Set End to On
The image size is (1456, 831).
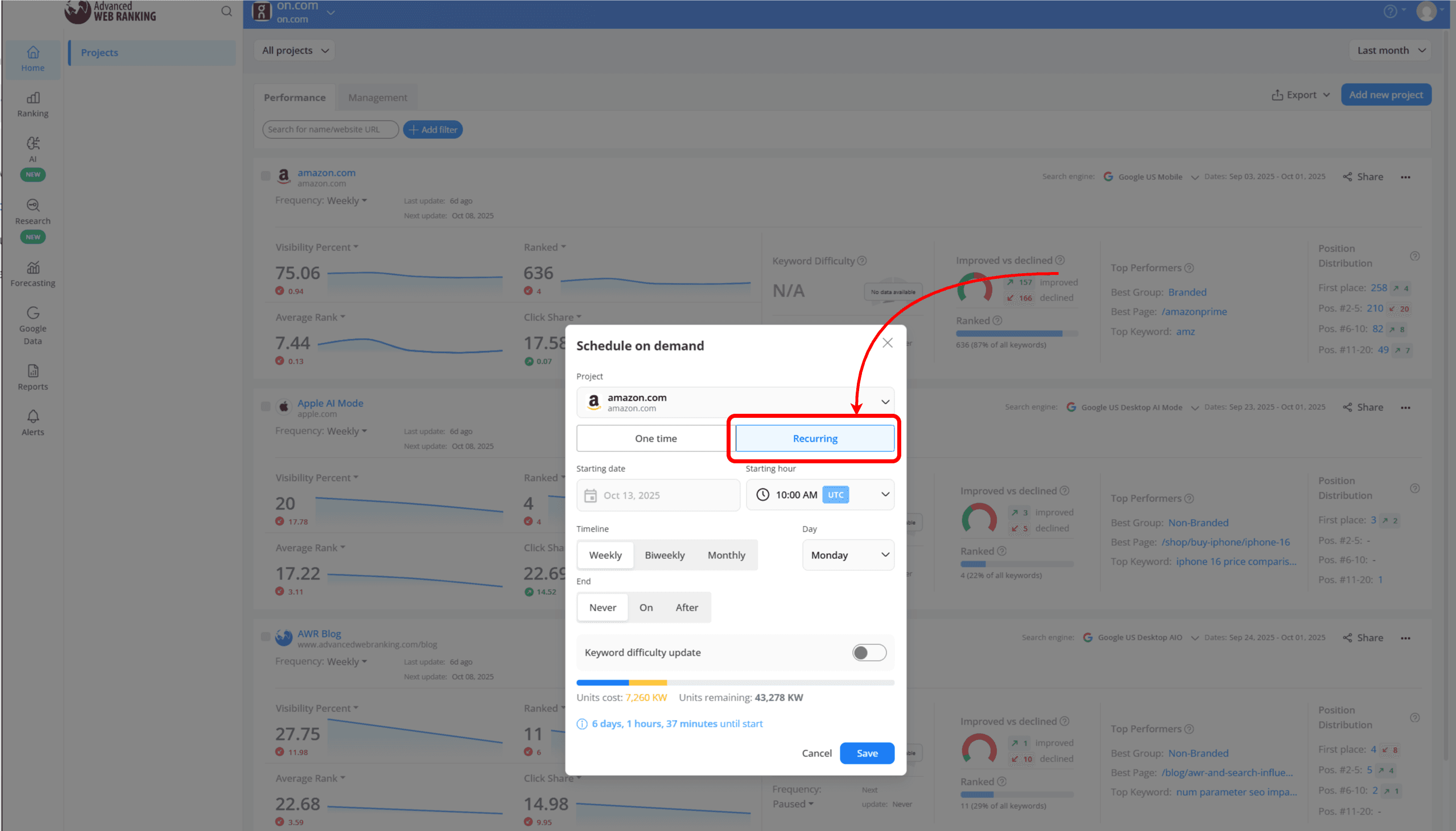[646, 607]
